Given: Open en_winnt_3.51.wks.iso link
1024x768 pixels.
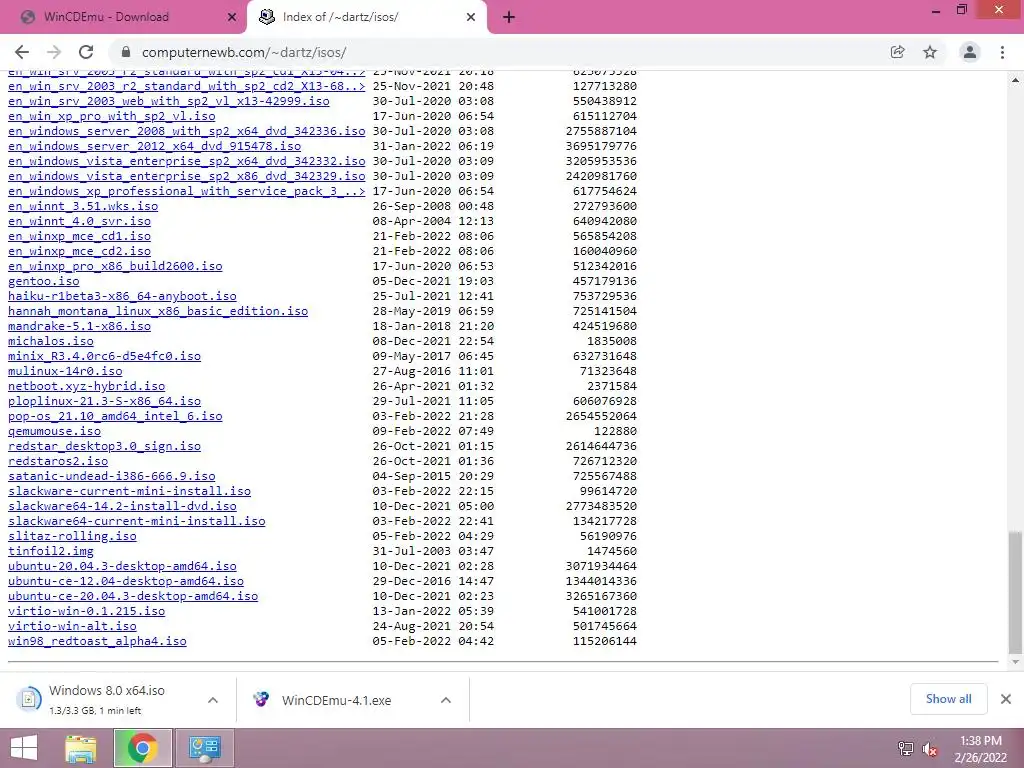Looking at the screenshot, I should click(x=83, y=206).
